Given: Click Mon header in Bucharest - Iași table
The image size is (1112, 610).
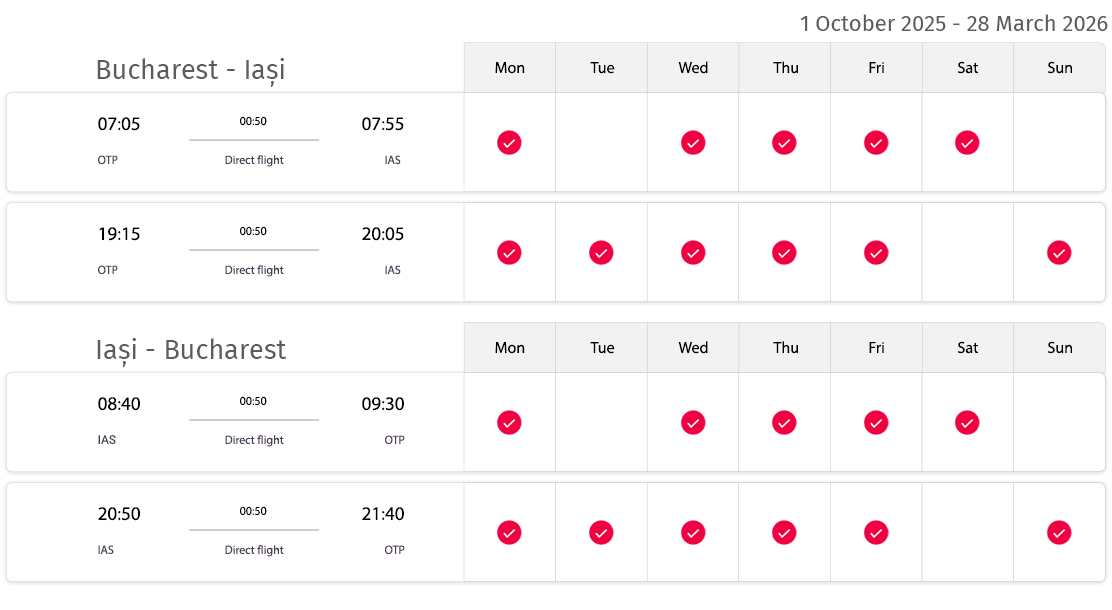Looking at the screenshot, I should click(510, 68).
